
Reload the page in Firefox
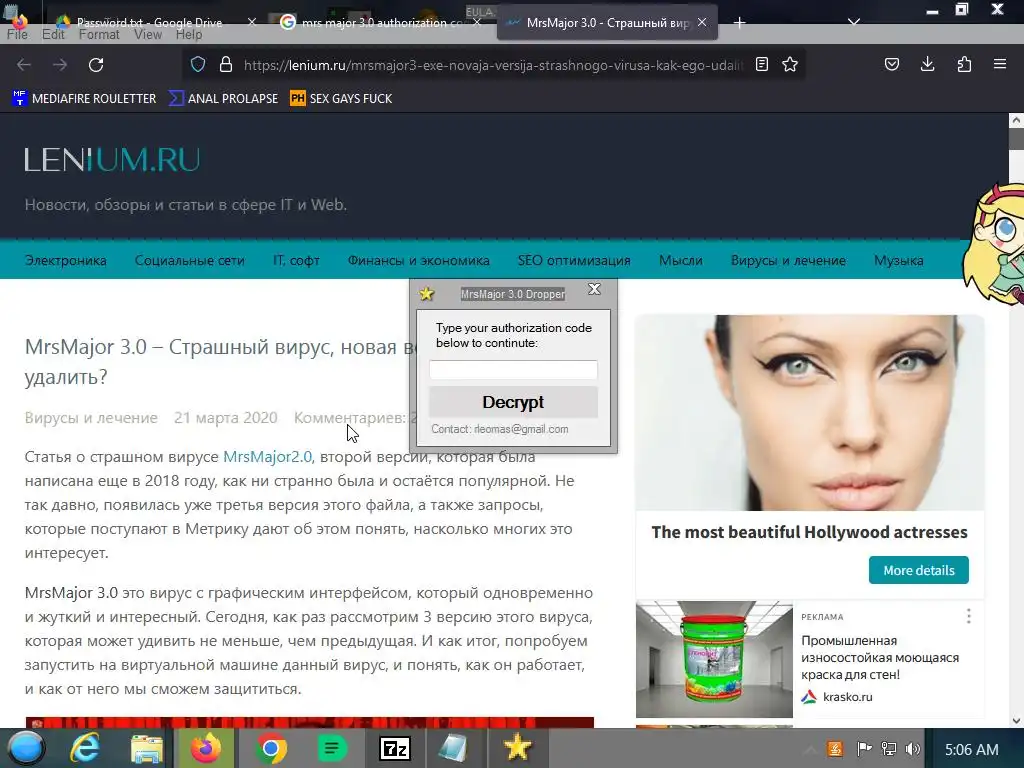tap(96, 65)
